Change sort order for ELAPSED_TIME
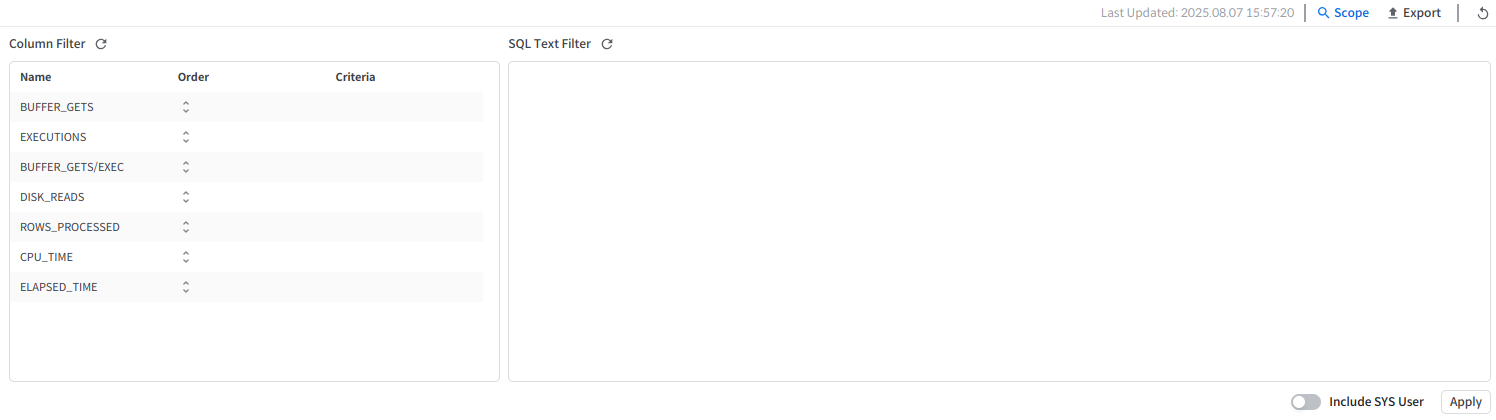1496x420 pixels. click(x=186, y=287)
